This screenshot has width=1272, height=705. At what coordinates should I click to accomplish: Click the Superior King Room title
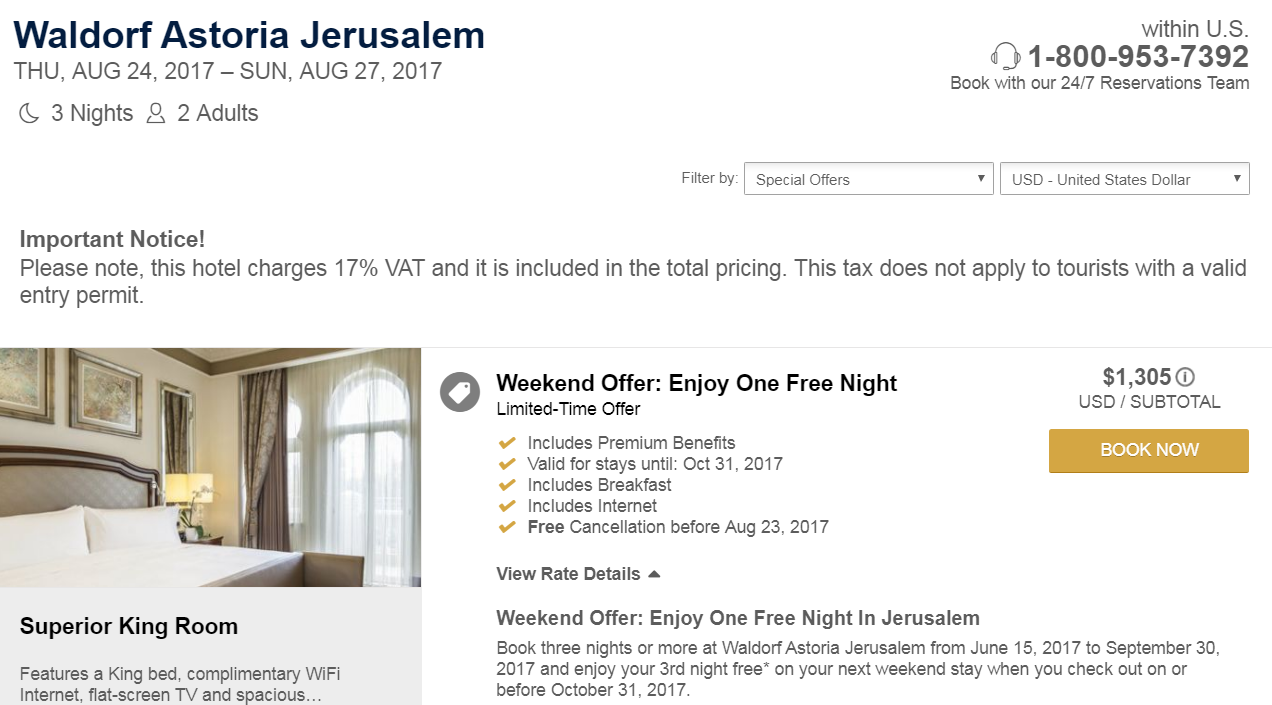pos(129,627)
